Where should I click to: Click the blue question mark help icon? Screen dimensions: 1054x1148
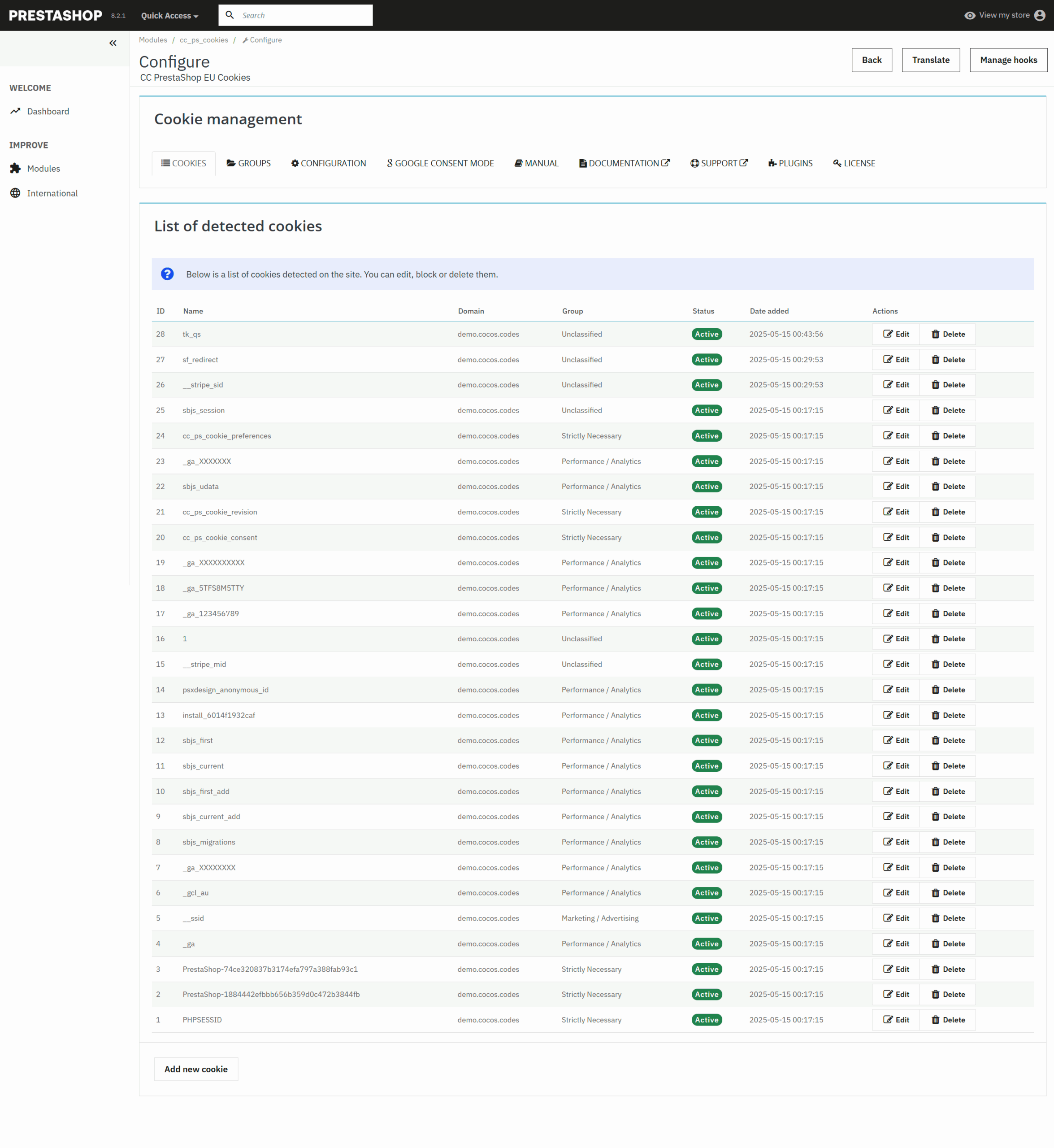[x=167, y=274]
